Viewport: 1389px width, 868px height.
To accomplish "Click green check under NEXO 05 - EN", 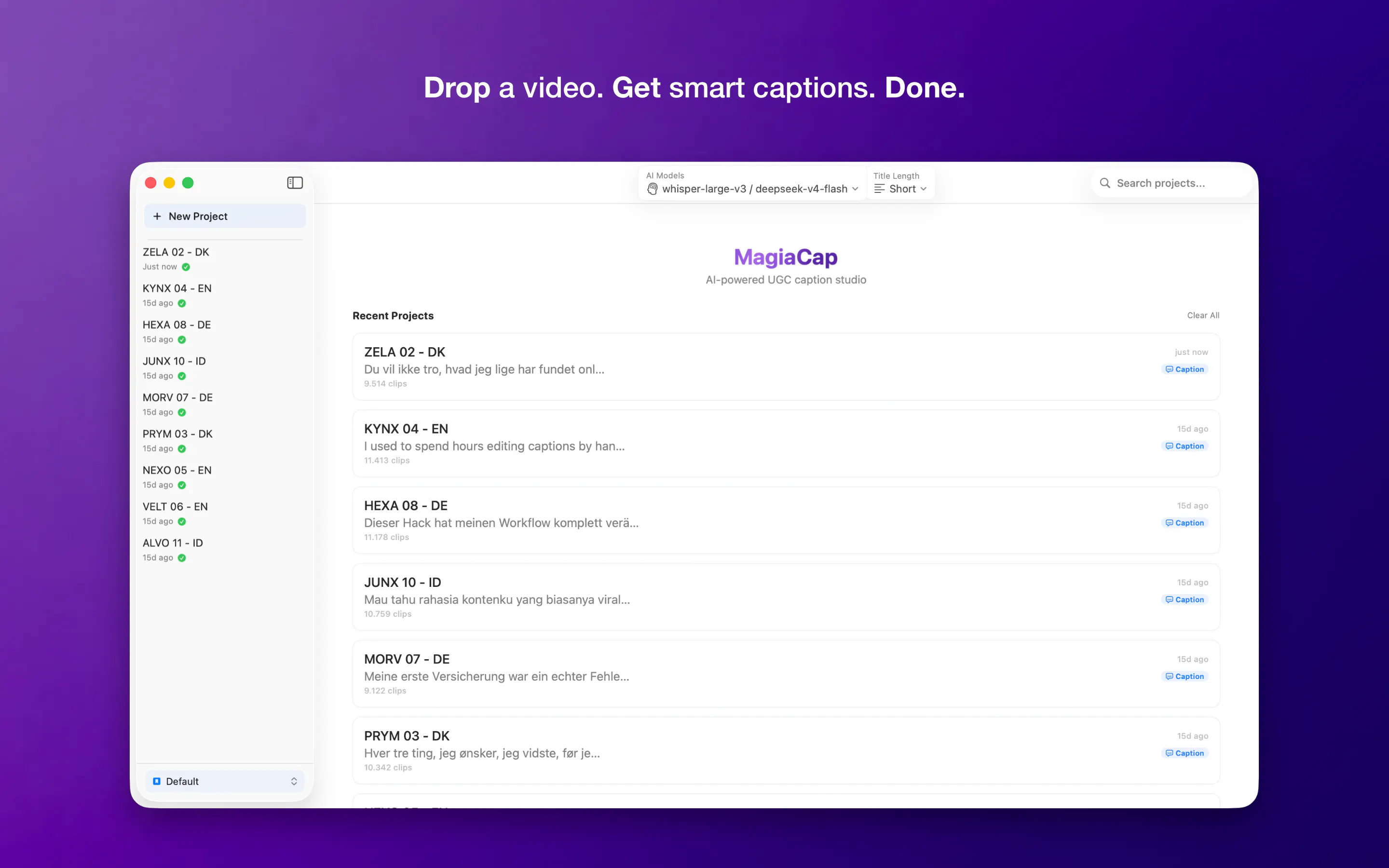I will click(x=182, y=485).
